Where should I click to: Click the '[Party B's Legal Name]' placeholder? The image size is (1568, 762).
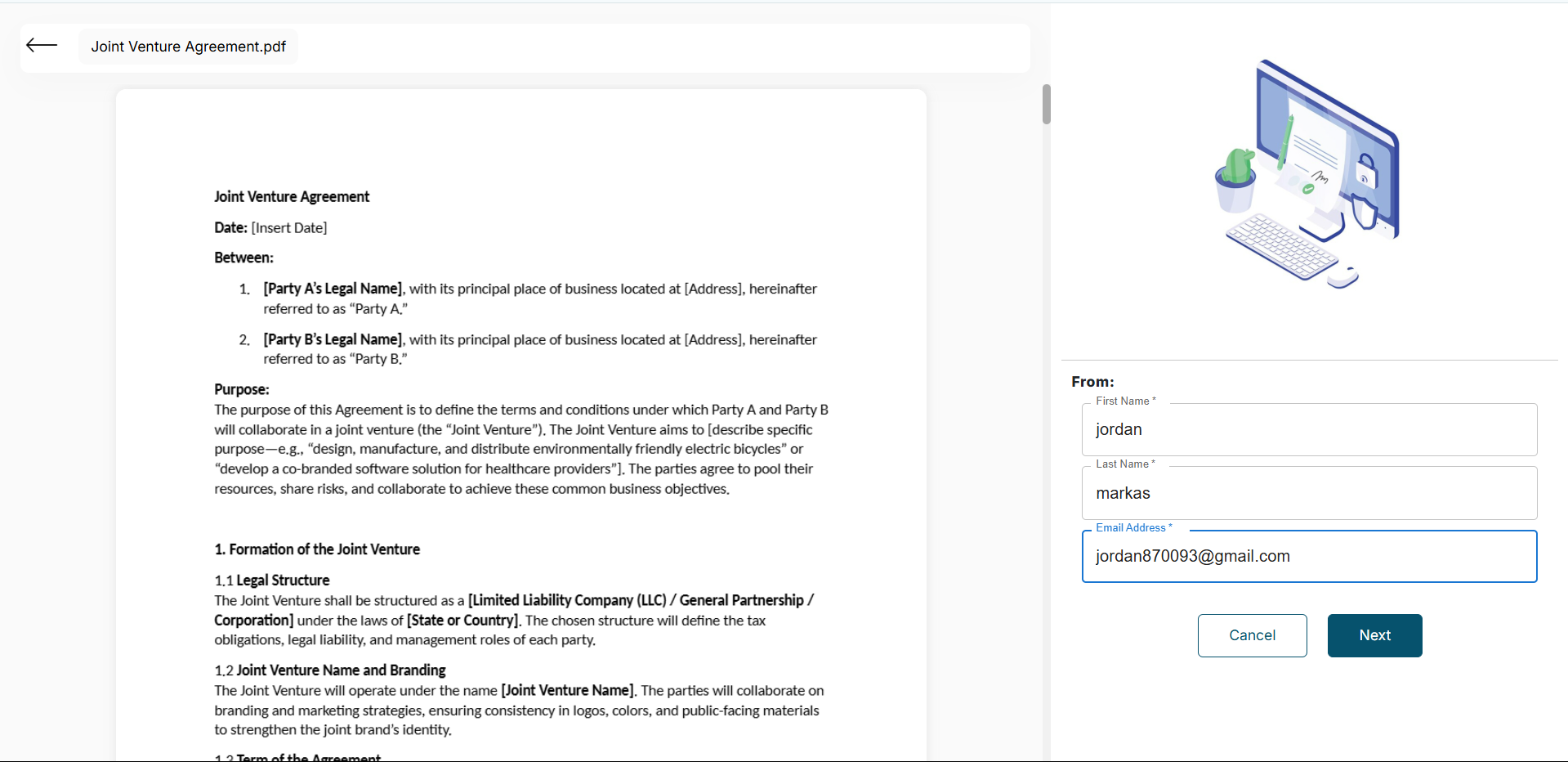tap(333, 339)
